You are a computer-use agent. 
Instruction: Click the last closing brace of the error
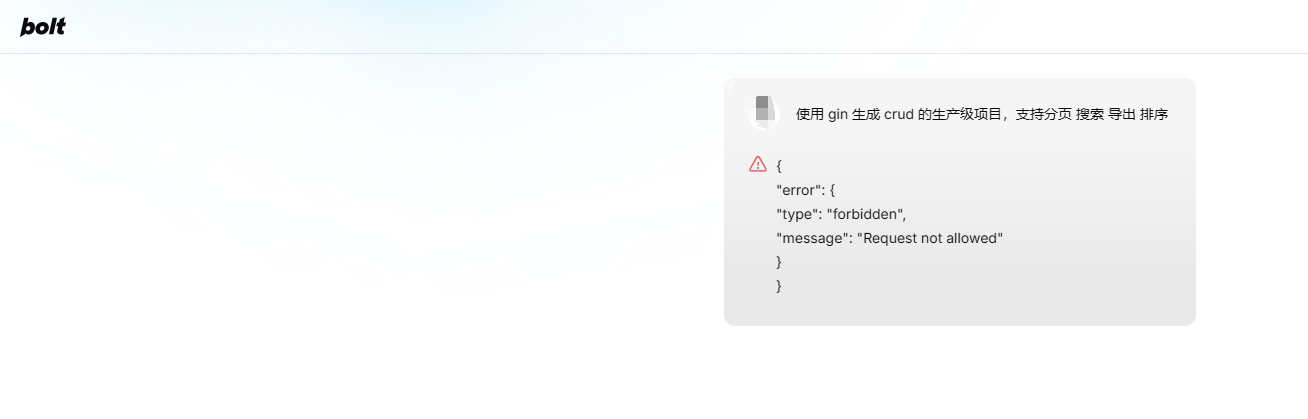pyautogui.click(x=779, y=286)
